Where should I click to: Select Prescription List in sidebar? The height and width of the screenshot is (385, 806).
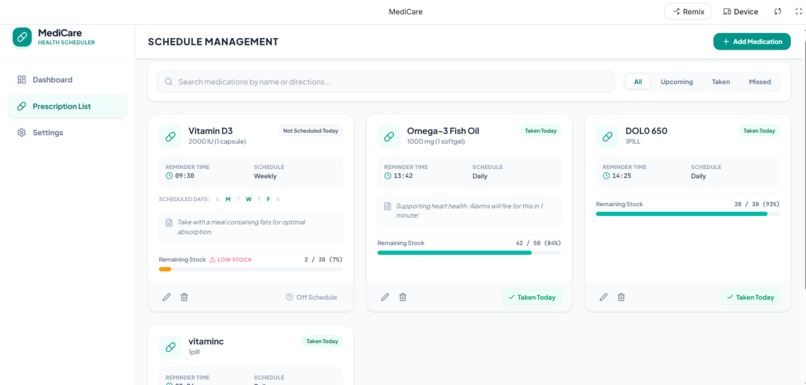[67, 106]
